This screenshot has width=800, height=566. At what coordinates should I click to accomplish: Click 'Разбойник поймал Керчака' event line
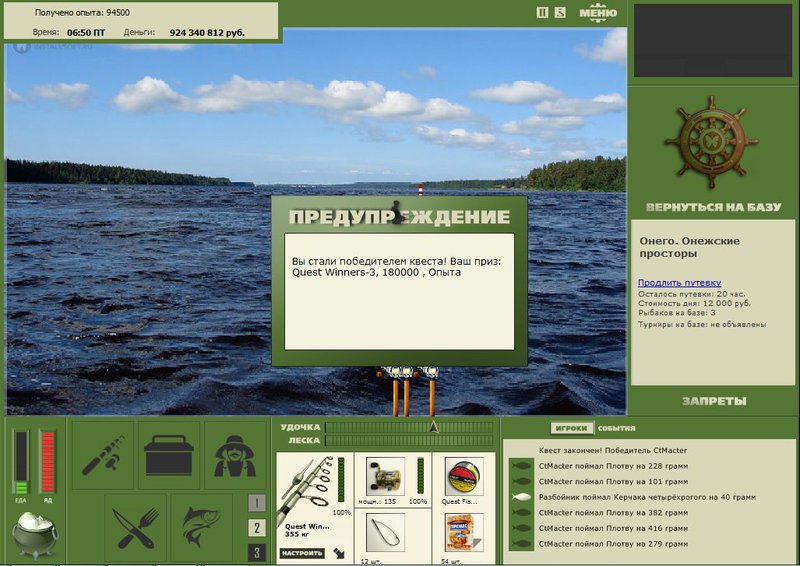pos(647,497)
